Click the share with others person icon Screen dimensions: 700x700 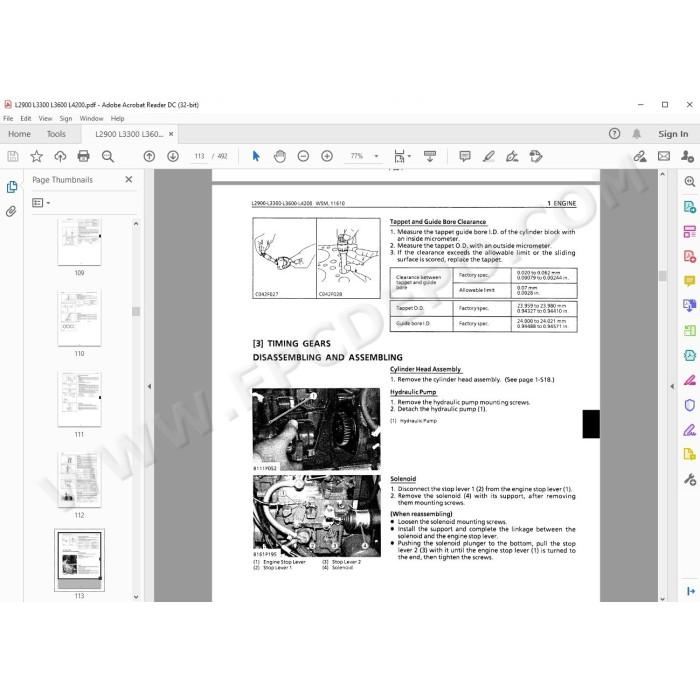[x=687, y=156]
